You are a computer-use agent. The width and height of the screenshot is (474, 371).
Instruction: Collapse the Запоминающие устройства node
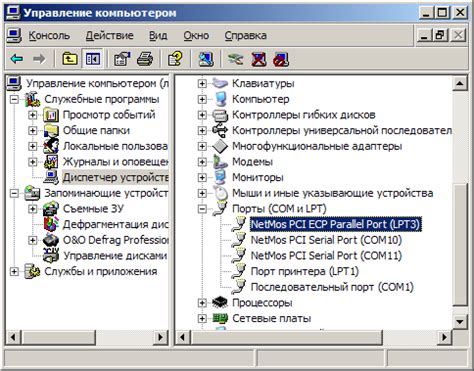pos(14,193)
